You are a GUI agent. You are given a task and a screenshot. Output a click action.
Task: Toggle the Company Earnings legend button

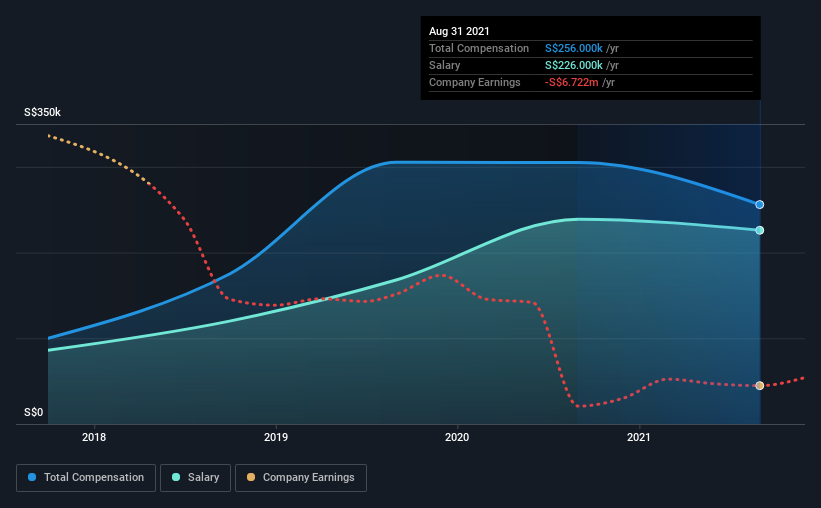point(301,478)
